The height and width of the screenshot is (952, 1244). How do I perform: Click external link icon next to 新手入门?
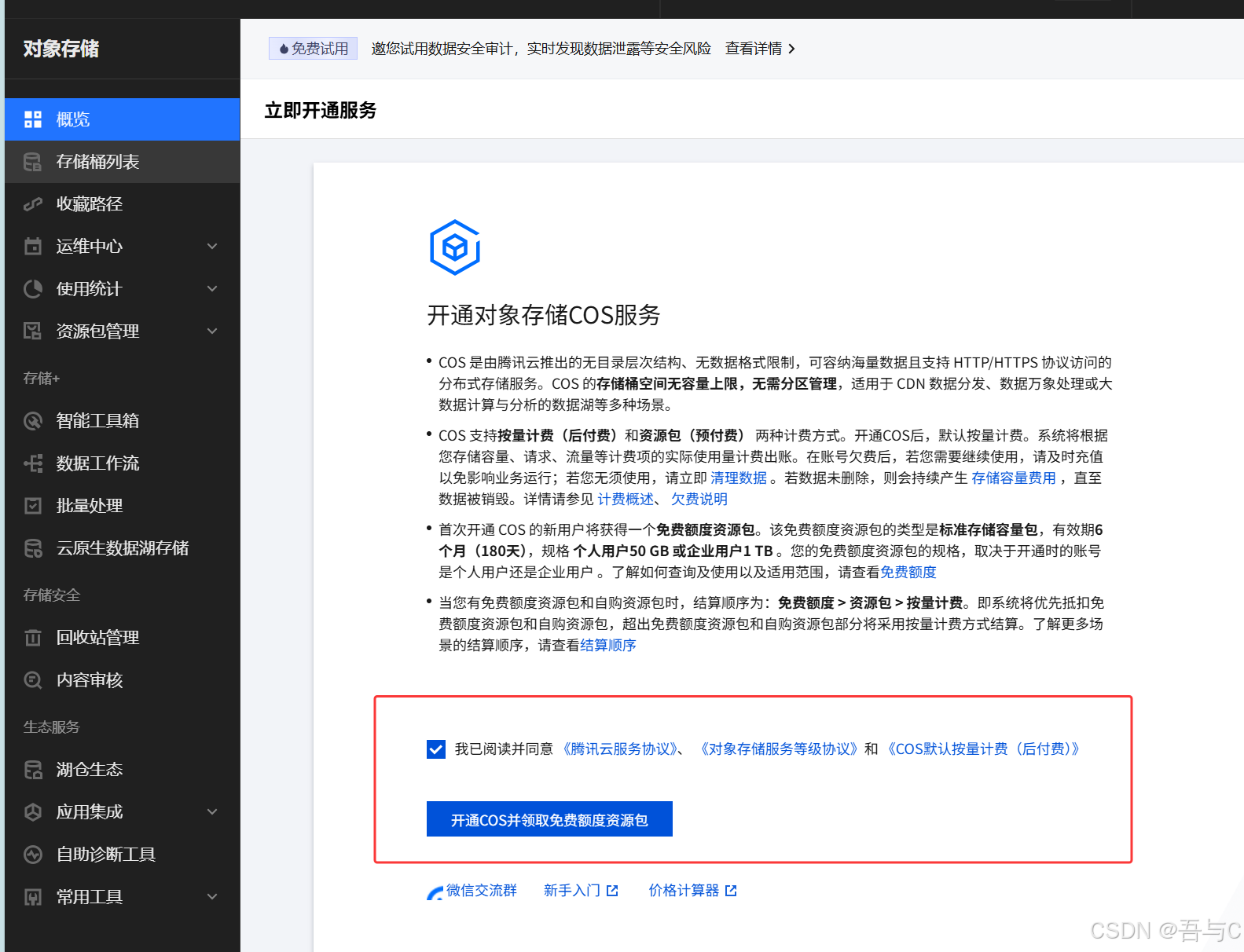point(612,891)
